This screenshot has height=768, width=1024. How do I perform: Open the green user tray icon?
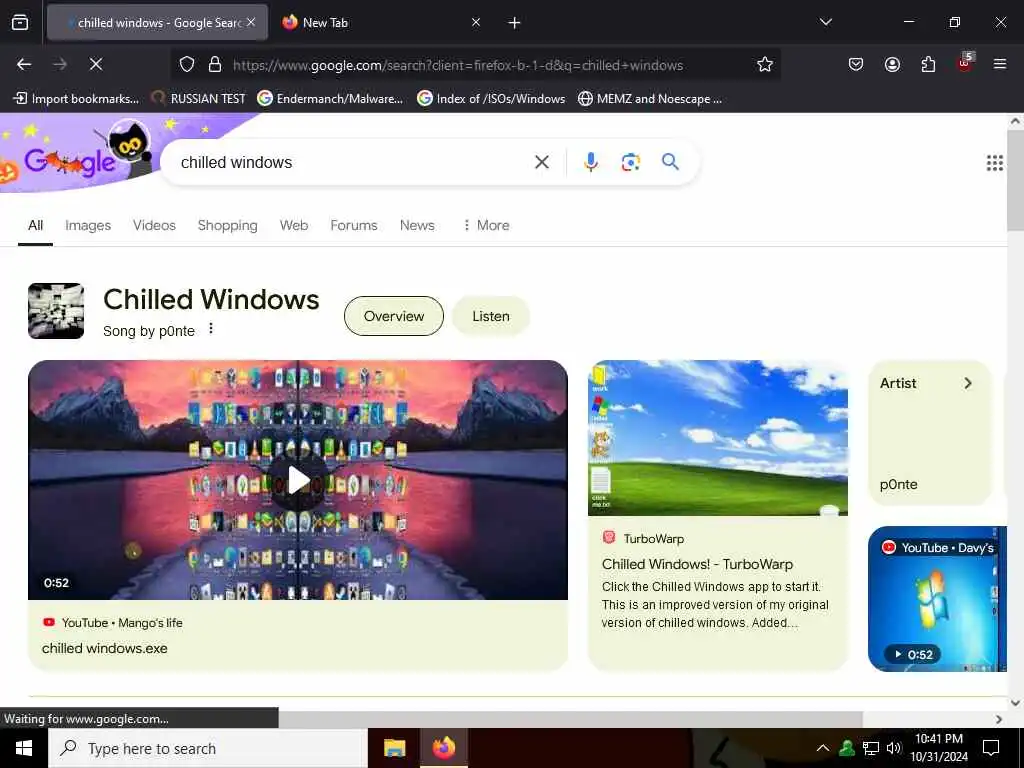point(847,748)
